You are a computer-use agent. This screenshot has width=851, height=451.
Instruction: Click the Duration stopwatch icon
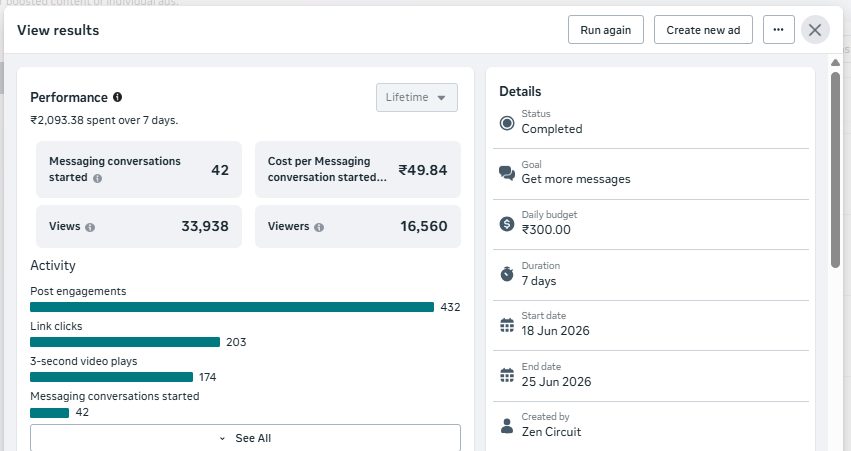[507, 274]
